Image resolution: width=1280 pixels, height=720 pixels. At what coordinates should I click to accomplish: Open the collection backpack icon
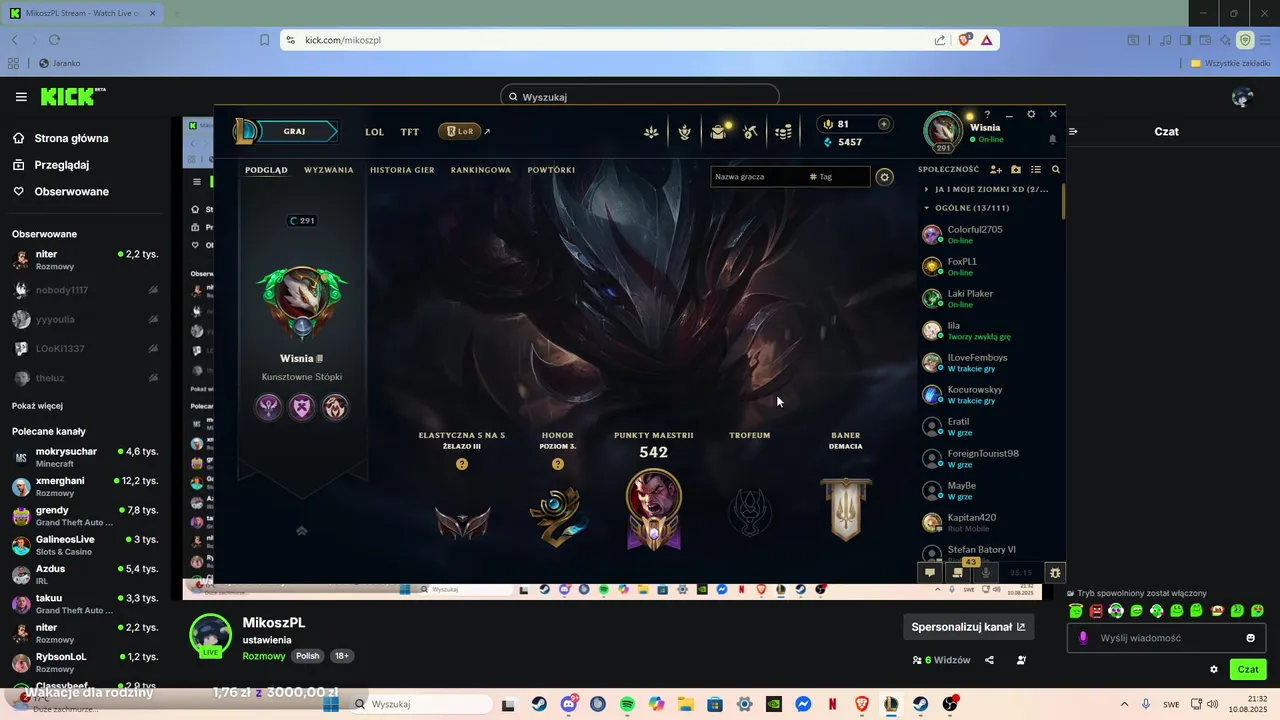point(718,132)
